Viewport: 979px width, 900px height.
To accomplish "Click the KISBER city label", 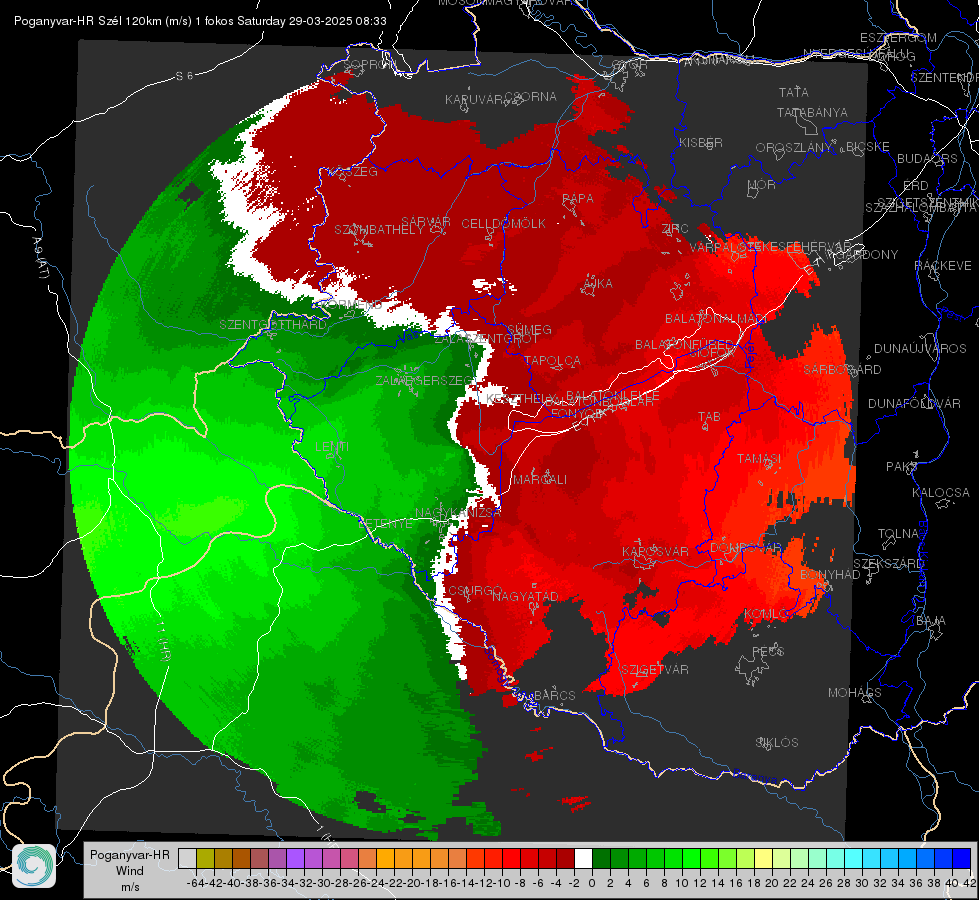I will click(701, 142).
